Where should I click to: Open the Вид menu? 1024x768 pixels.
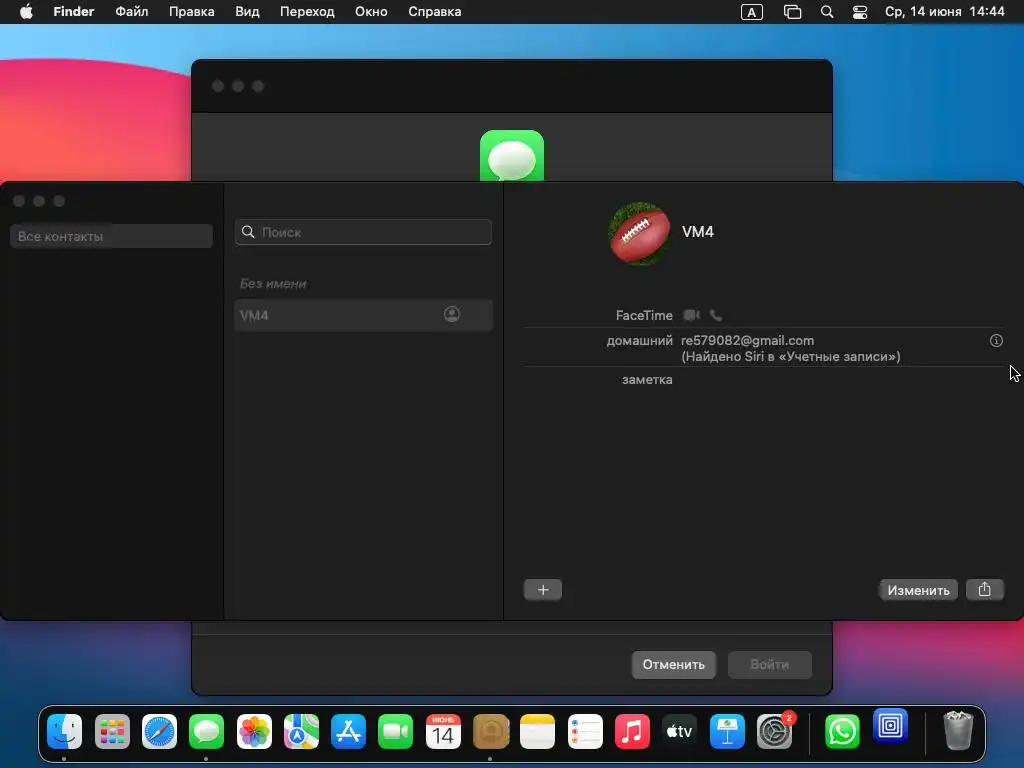(247, 12)
